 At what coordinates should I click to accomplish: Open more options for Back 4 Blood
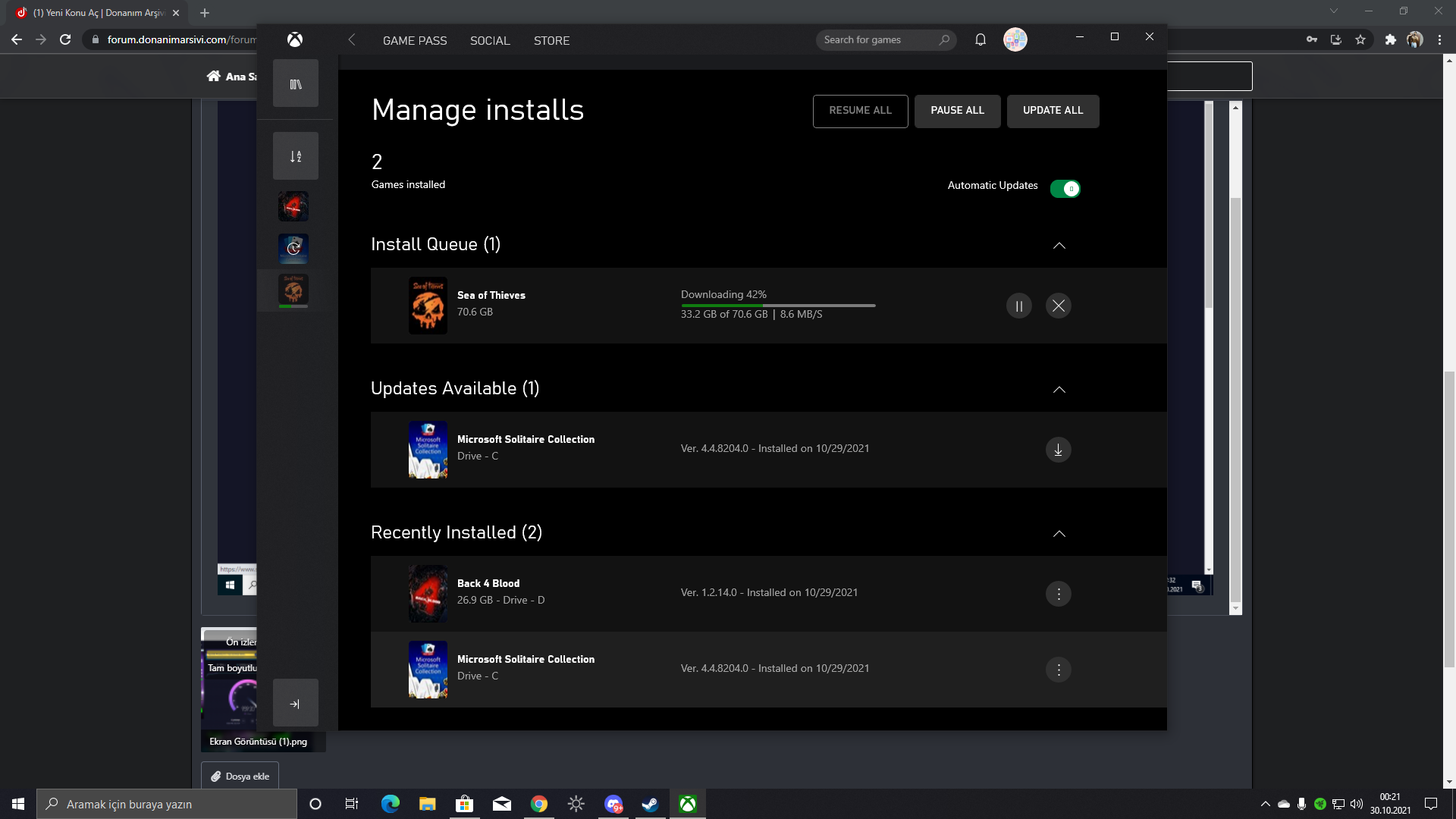pos(1058,594)
